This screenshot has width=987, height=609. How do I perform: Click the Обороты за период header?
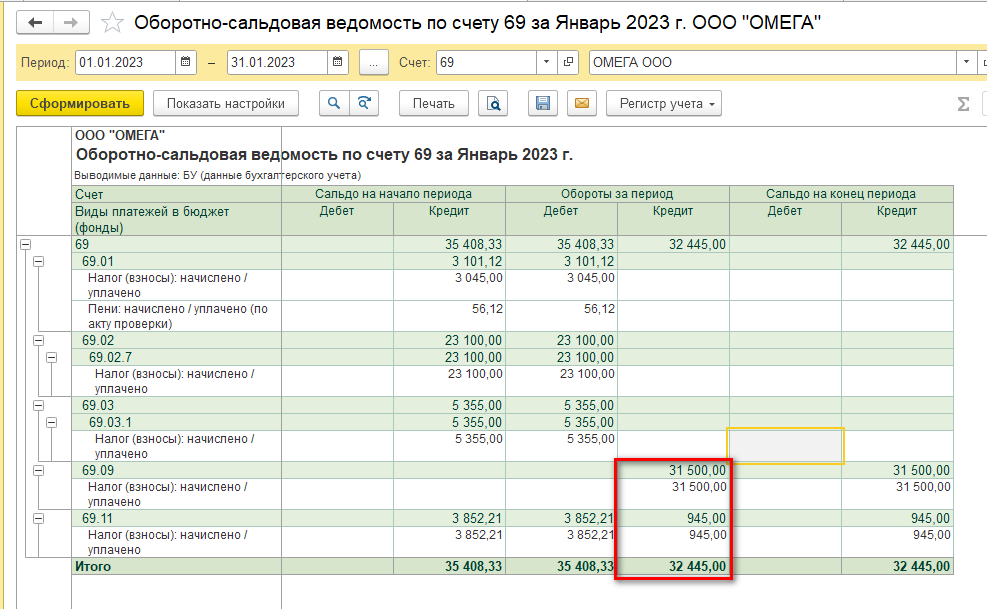(617, 194)
